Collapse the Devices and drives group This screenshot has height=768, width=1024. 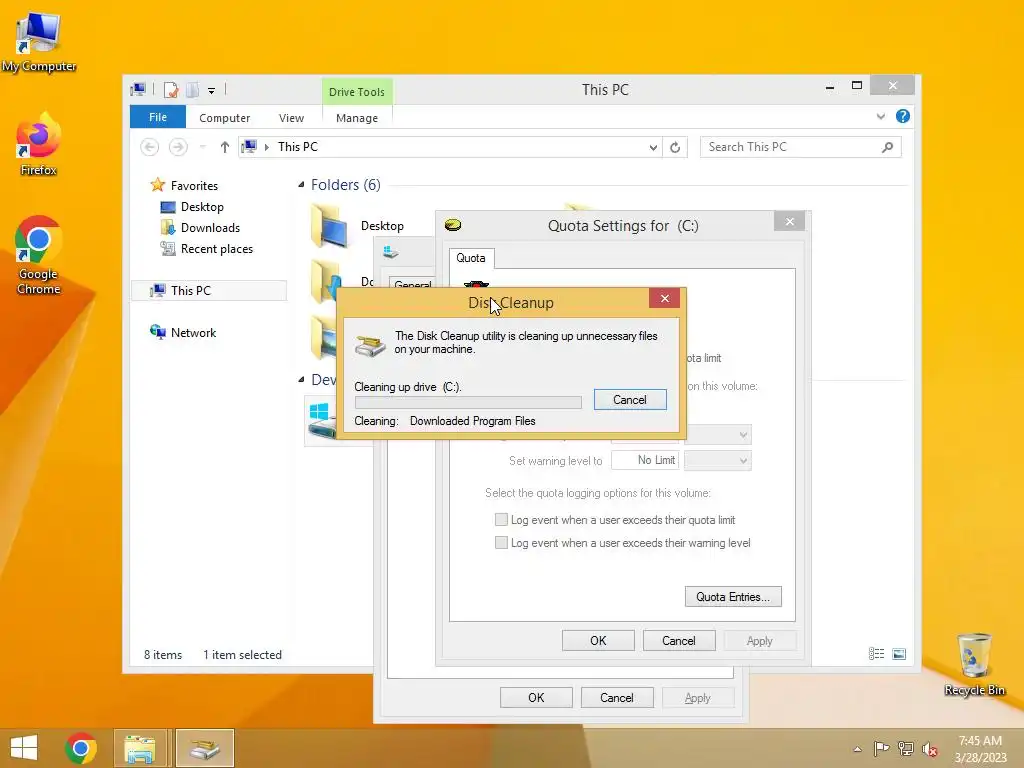coord(301,379)
